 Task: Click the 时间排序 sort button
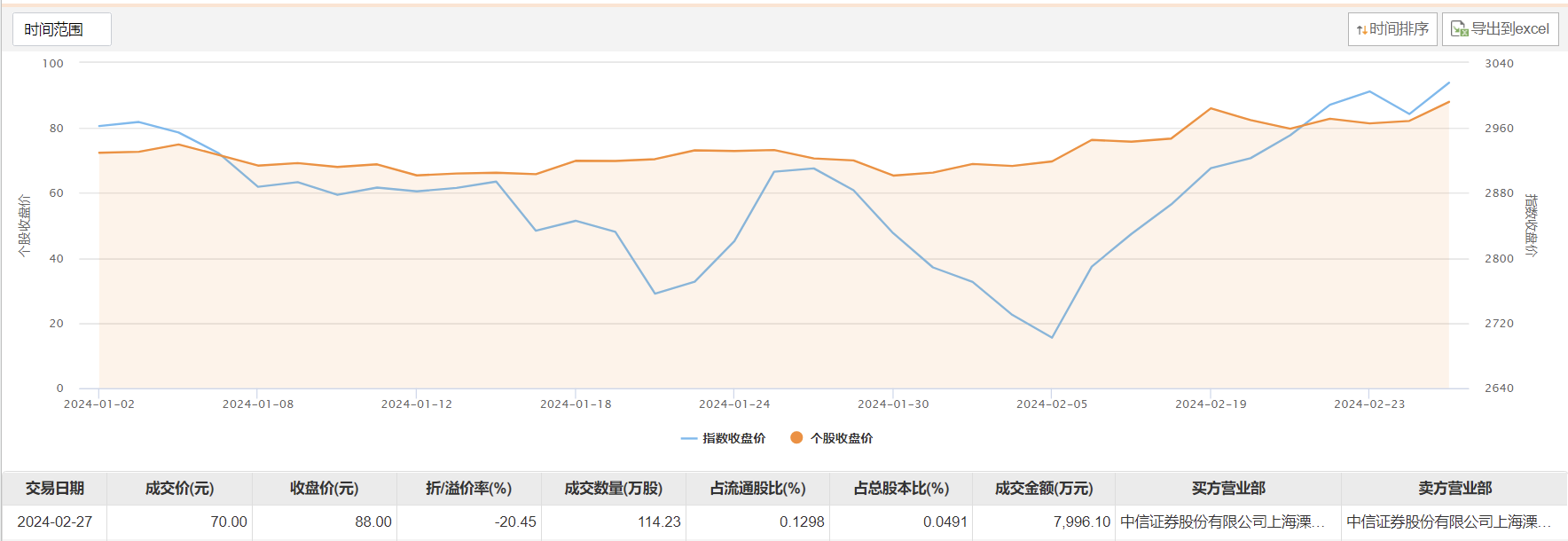tap(1392, 29)
